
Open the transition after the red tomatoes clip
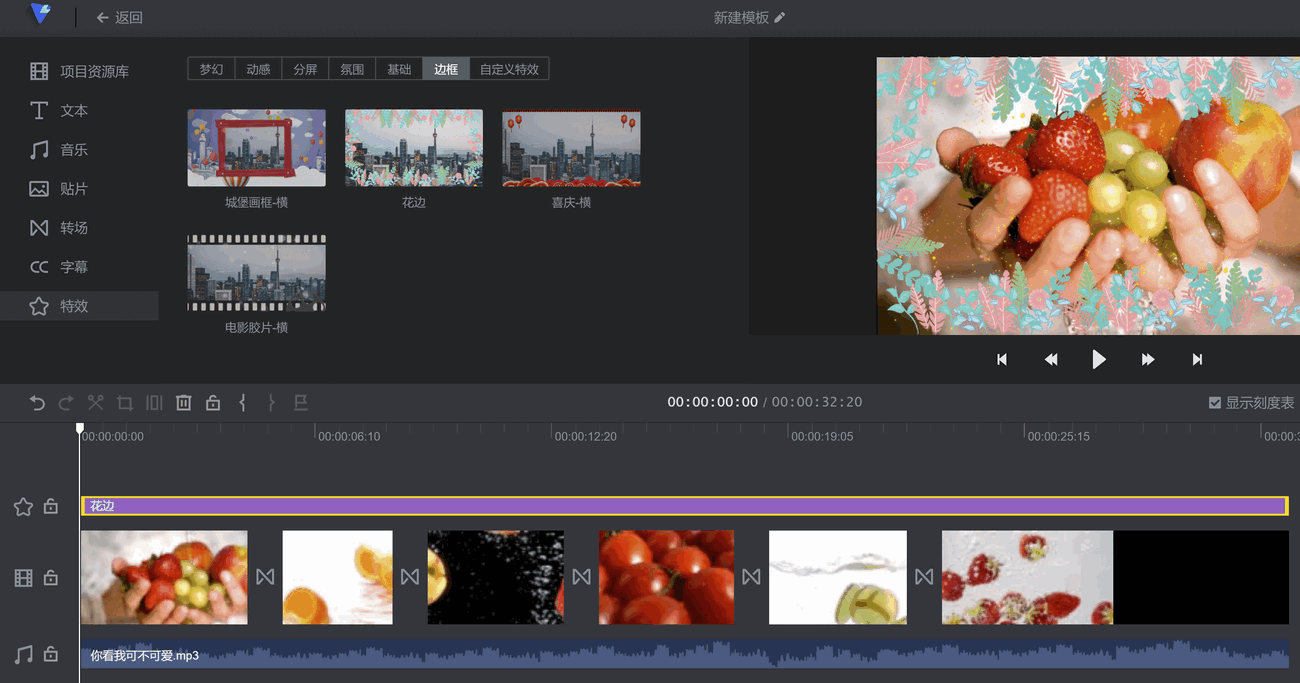pyautogui.click(x=751, y=577)
